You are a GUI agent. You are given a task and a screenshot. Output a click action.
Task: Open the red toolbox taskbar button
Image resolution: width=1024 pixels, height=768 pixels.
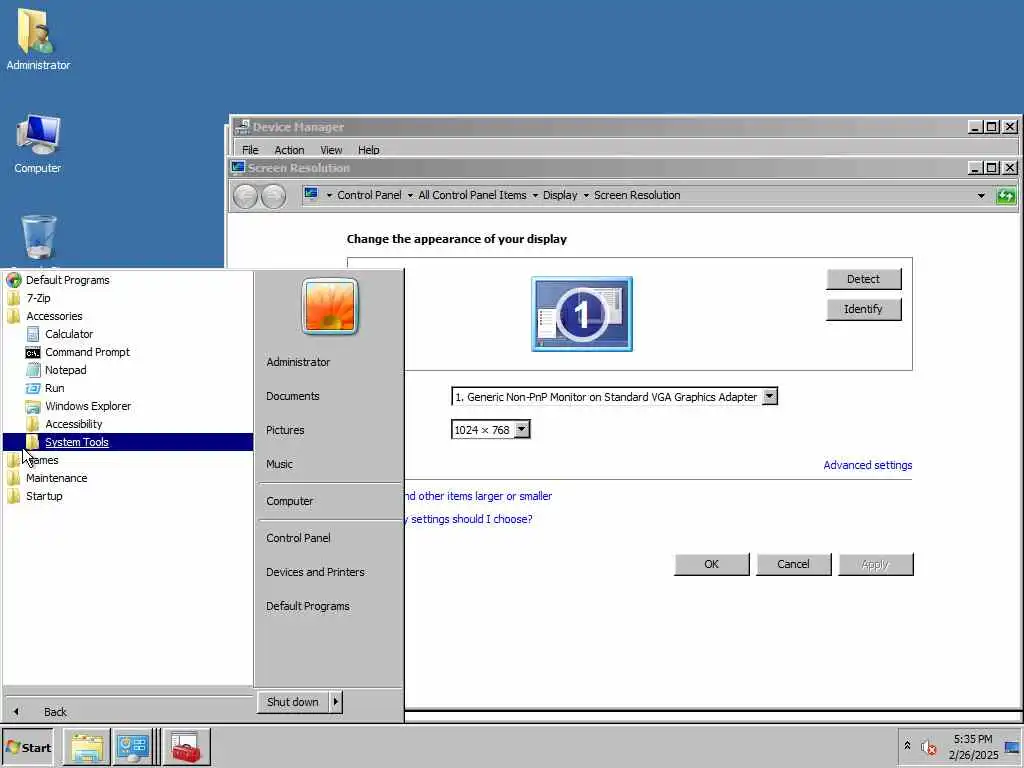click(186, 747)
